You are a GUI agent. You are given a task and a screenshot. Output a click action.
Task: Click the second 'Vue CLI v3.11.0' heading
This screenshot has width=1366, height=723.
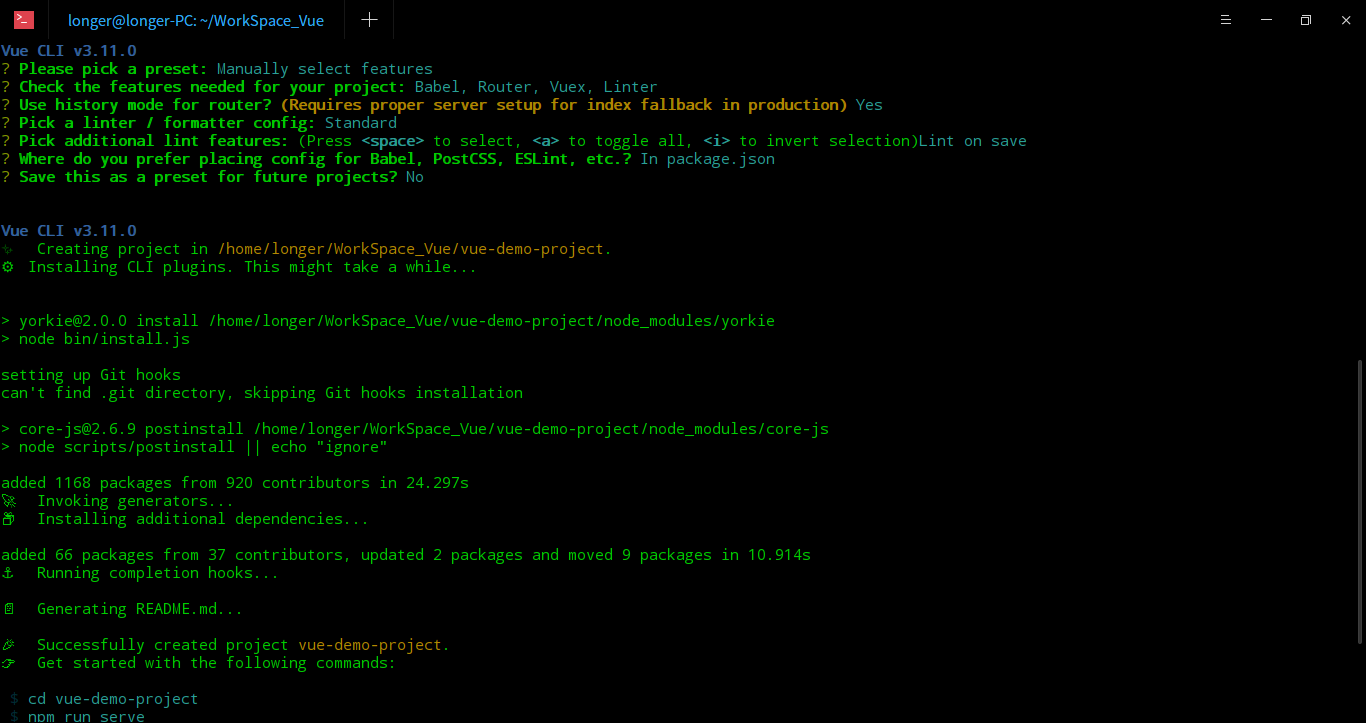(69, 231)
